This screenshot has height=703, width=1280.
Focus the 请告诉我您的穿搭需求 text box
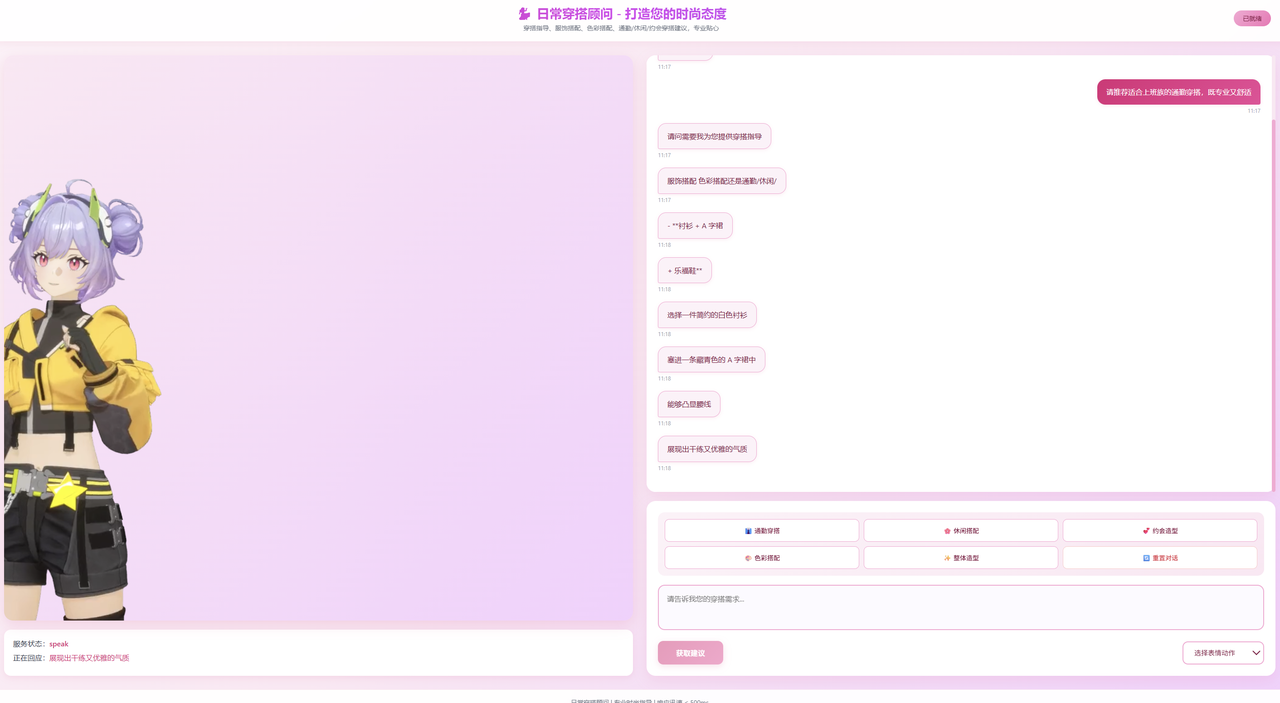pos(961,607)
